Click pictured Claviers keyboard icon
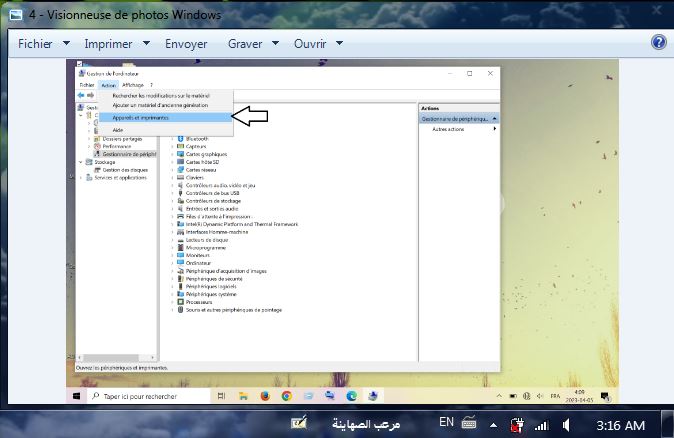 pyautogui.click(x=181, y=177)
